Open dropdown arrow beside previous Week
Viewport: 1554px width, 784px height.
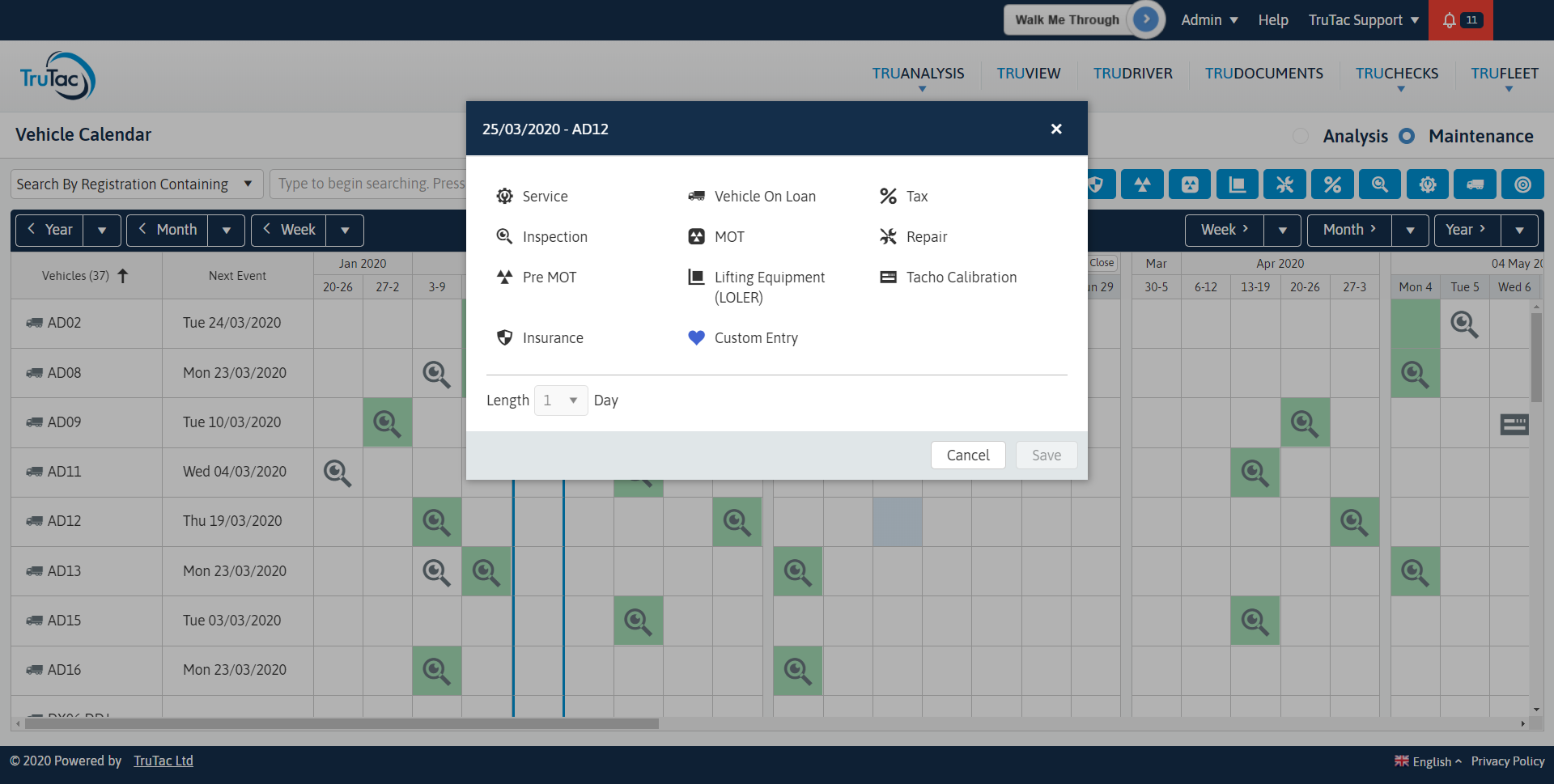tap(345, 231)
